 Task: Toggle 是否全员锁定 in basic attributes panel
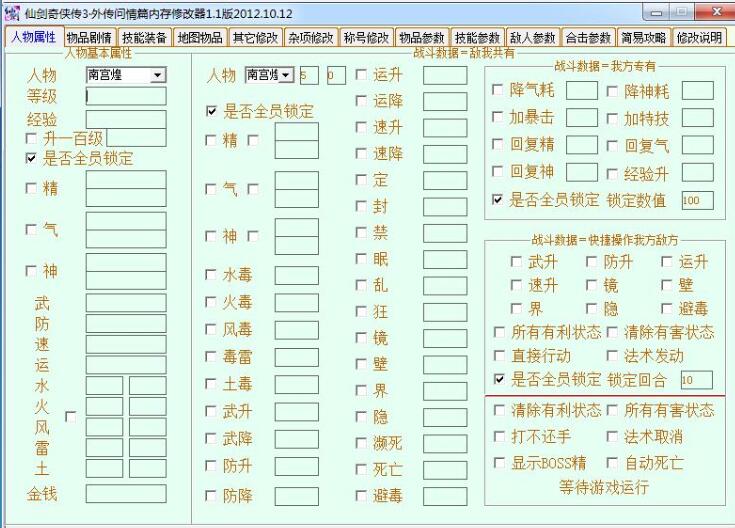31,158
